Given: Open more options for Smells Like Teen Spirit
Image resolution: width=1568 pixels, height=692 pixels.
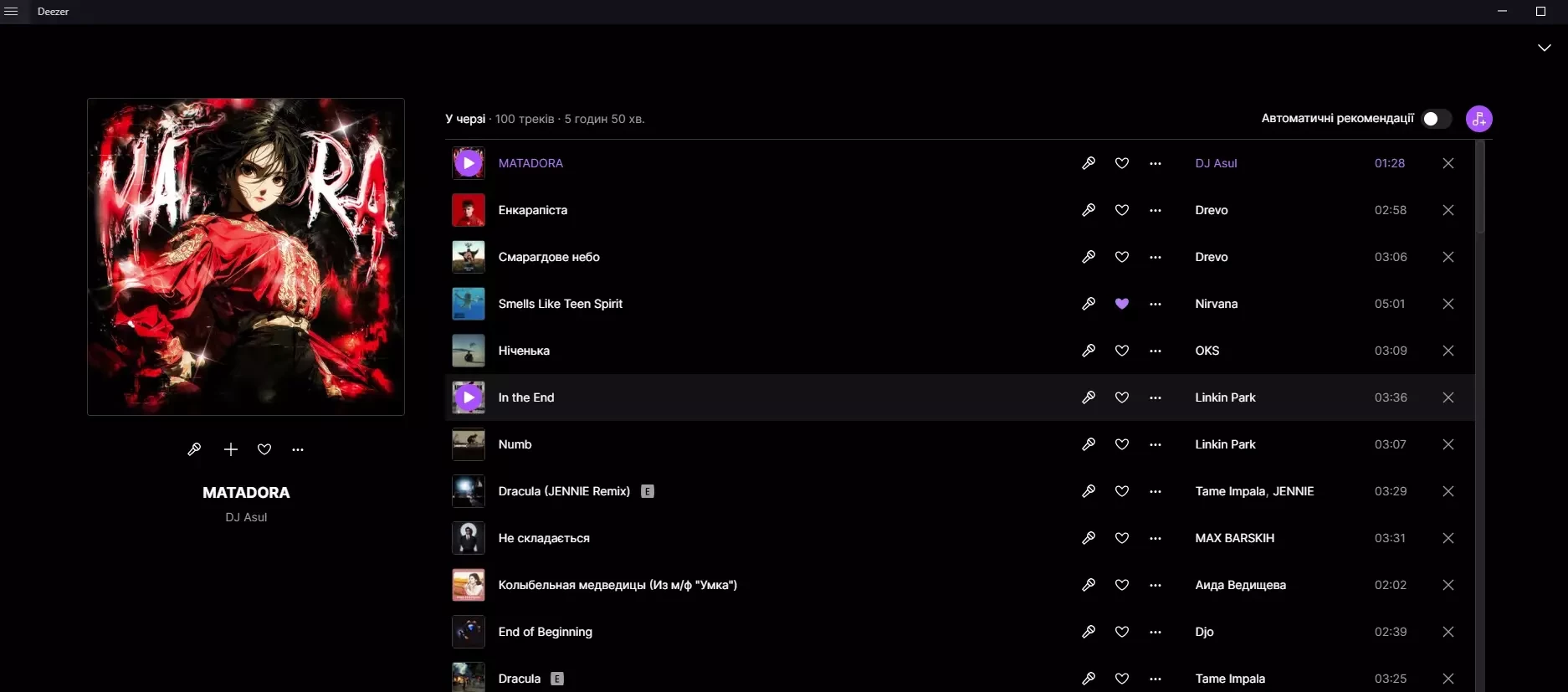Looking at the screenshot, I should (1156, 304).
